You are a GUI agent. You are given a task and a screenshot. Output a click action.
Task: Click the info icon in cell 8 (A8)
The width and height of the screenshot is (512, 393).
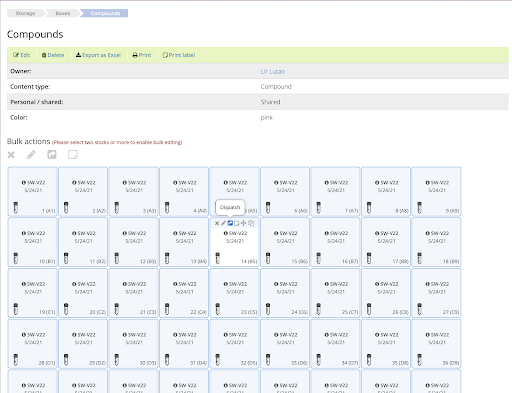377,183
